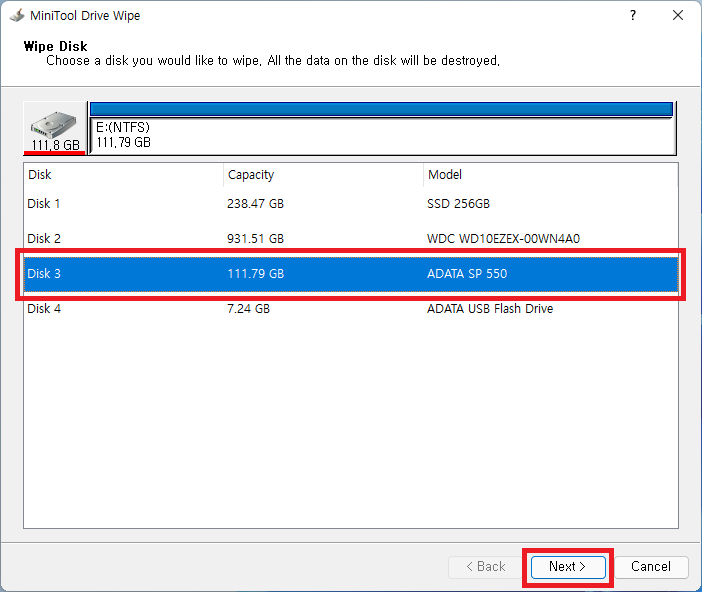The height and width of the screenshot is (592, 702).
Task: Select the Disk 1 row
Action: coord(351,204)
